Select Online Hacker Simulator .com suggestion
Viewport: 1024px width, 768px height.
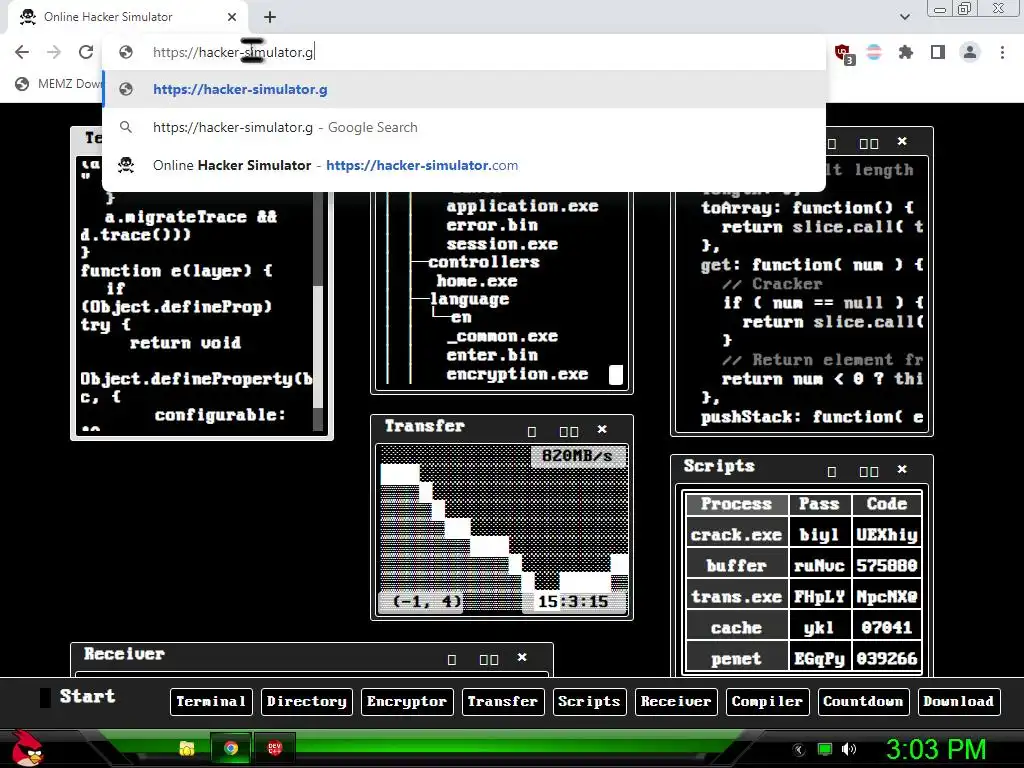coord(464,165)
